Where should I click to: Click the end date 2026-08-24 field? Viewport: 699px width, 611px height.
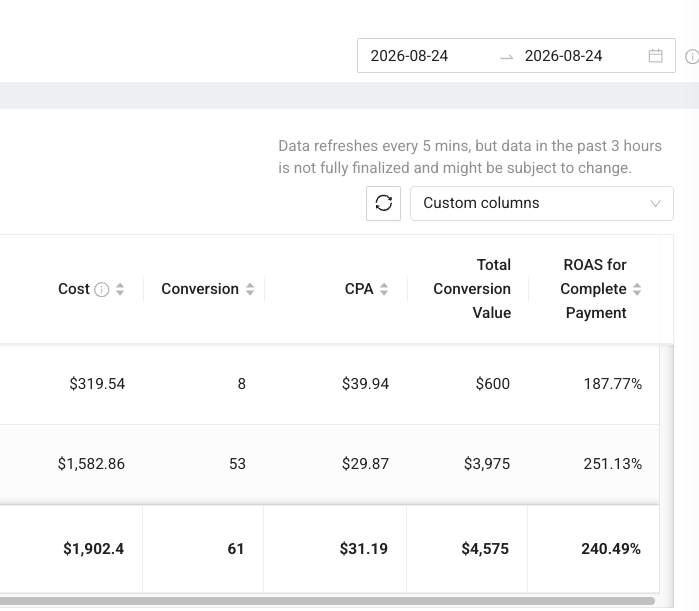pos(563,56)
